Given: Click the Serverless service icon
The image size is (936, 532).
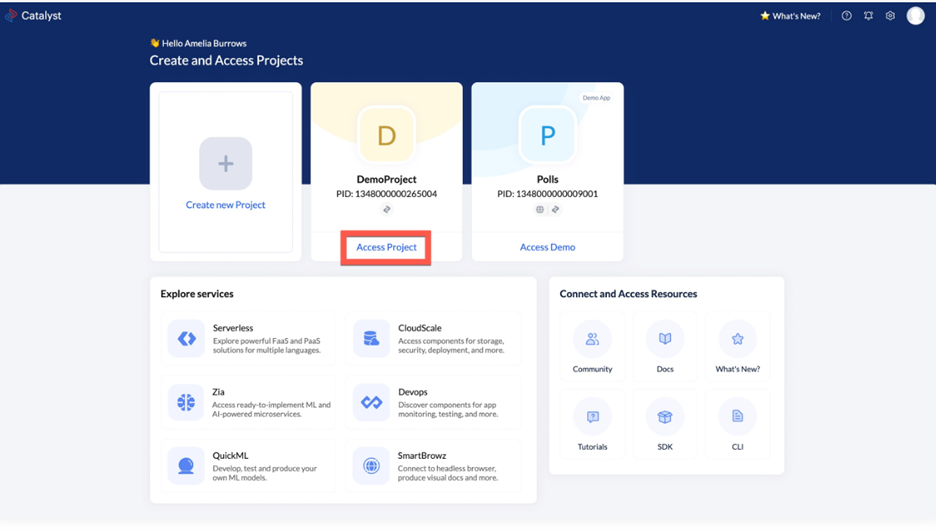Looking at the screenshot, I should (x=186, y=339).
